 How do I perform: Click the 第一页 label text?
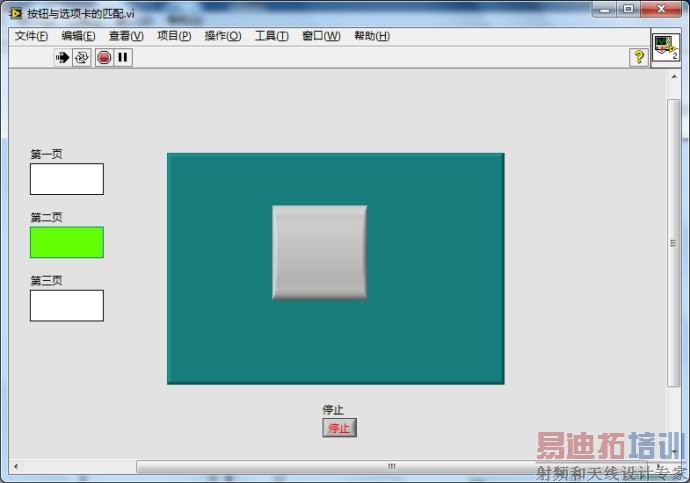(46, 154)
